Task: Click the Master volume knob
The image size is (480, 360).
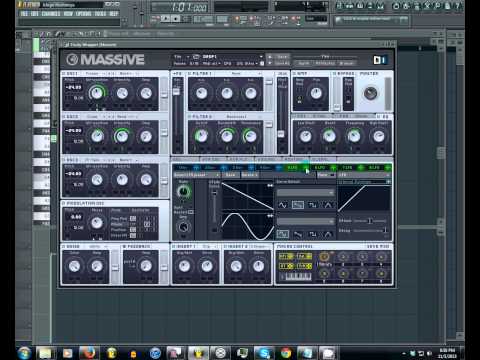Action: [370, 93]
